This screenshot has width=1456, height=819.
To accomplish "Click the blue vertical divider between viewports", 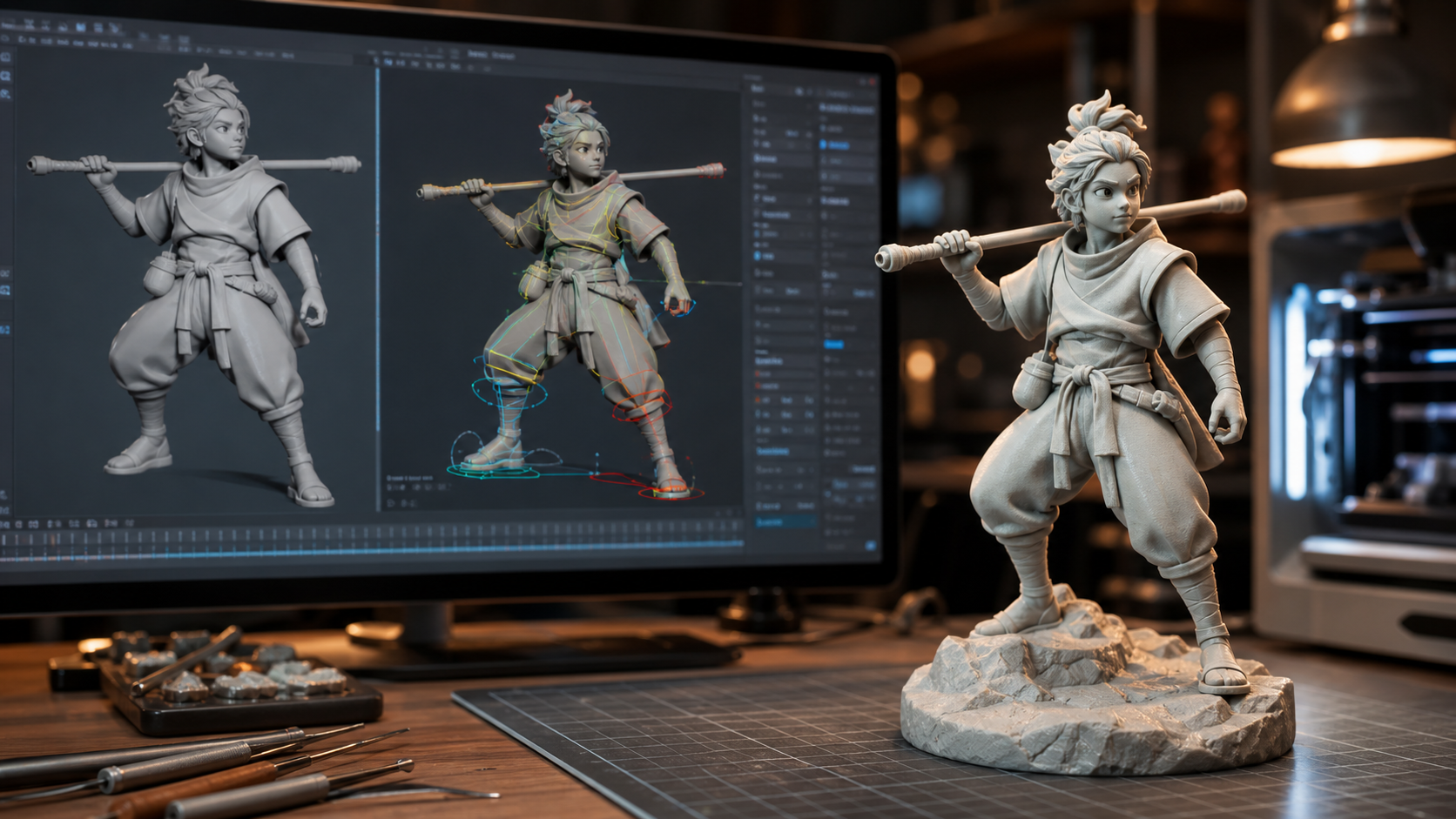I will click(378, 250).
